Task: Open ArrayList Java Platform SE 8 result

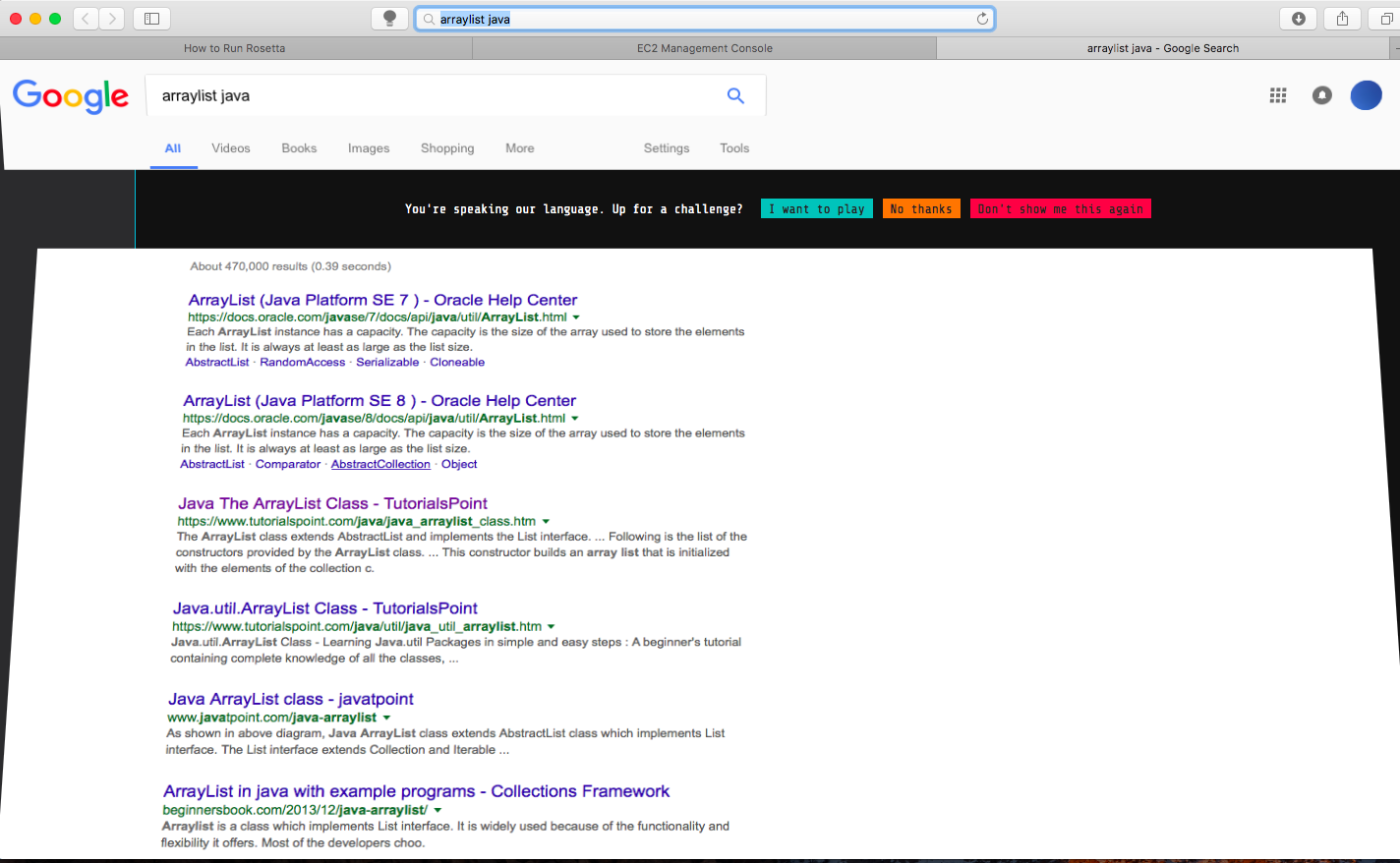Action: (379, 401)
